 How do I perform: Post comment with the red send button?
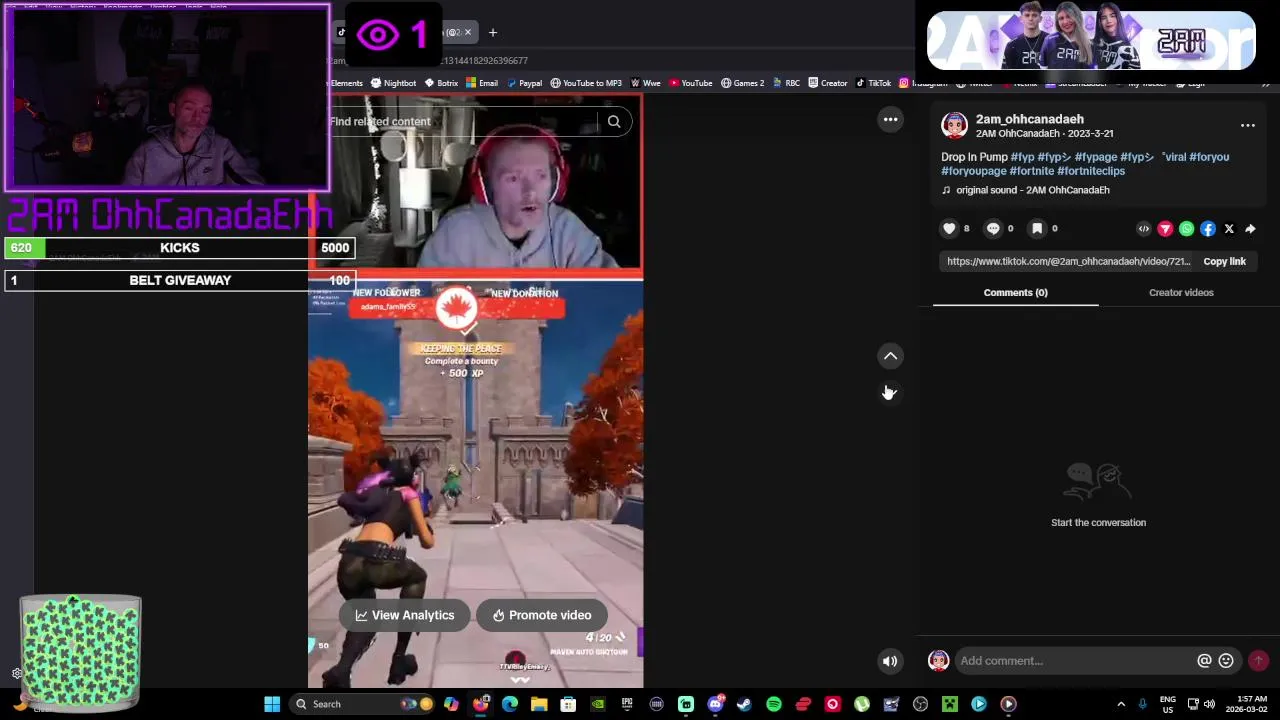coord(1258,661)
